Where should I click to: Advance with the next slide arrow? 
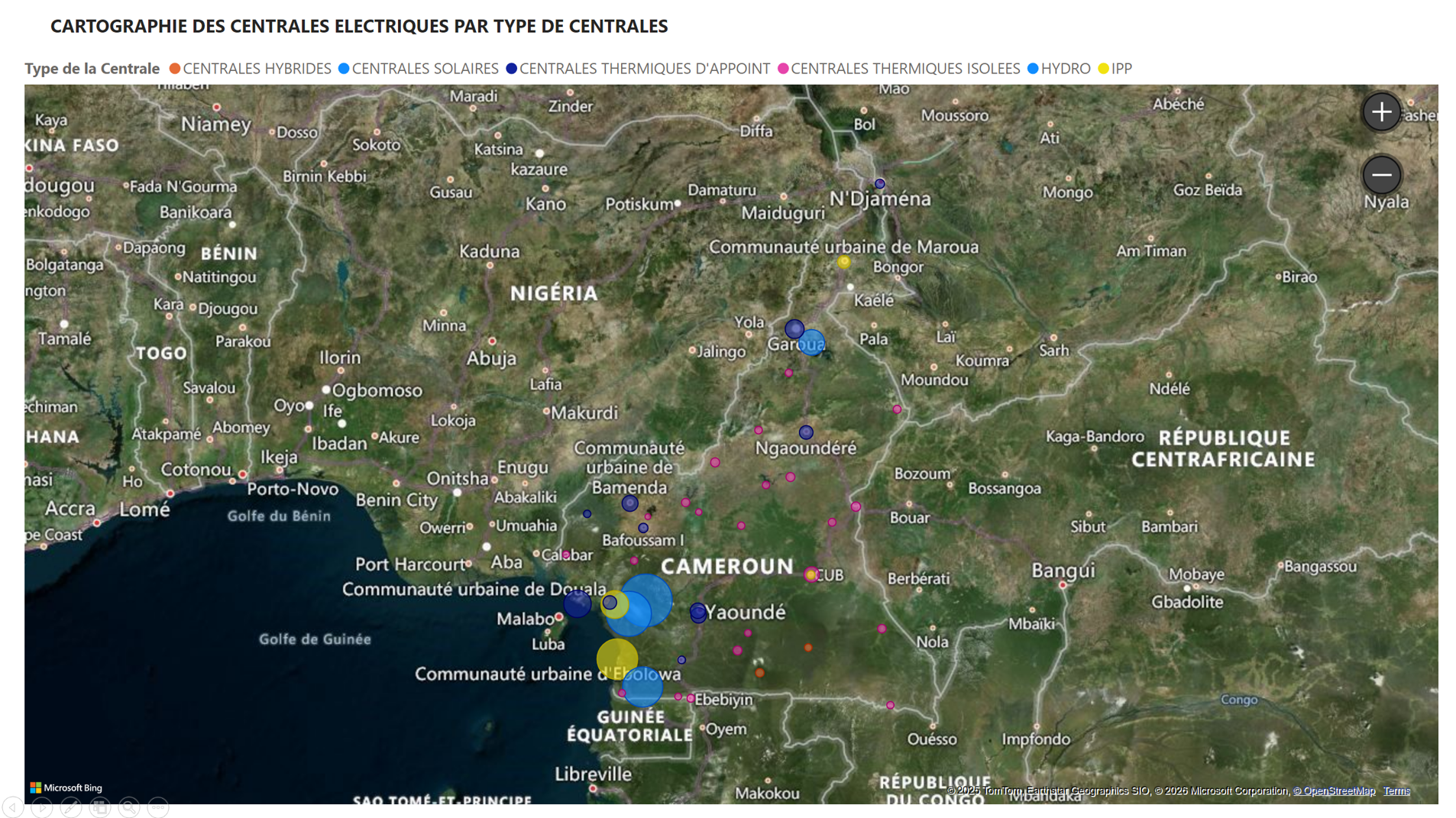[42, 807]
